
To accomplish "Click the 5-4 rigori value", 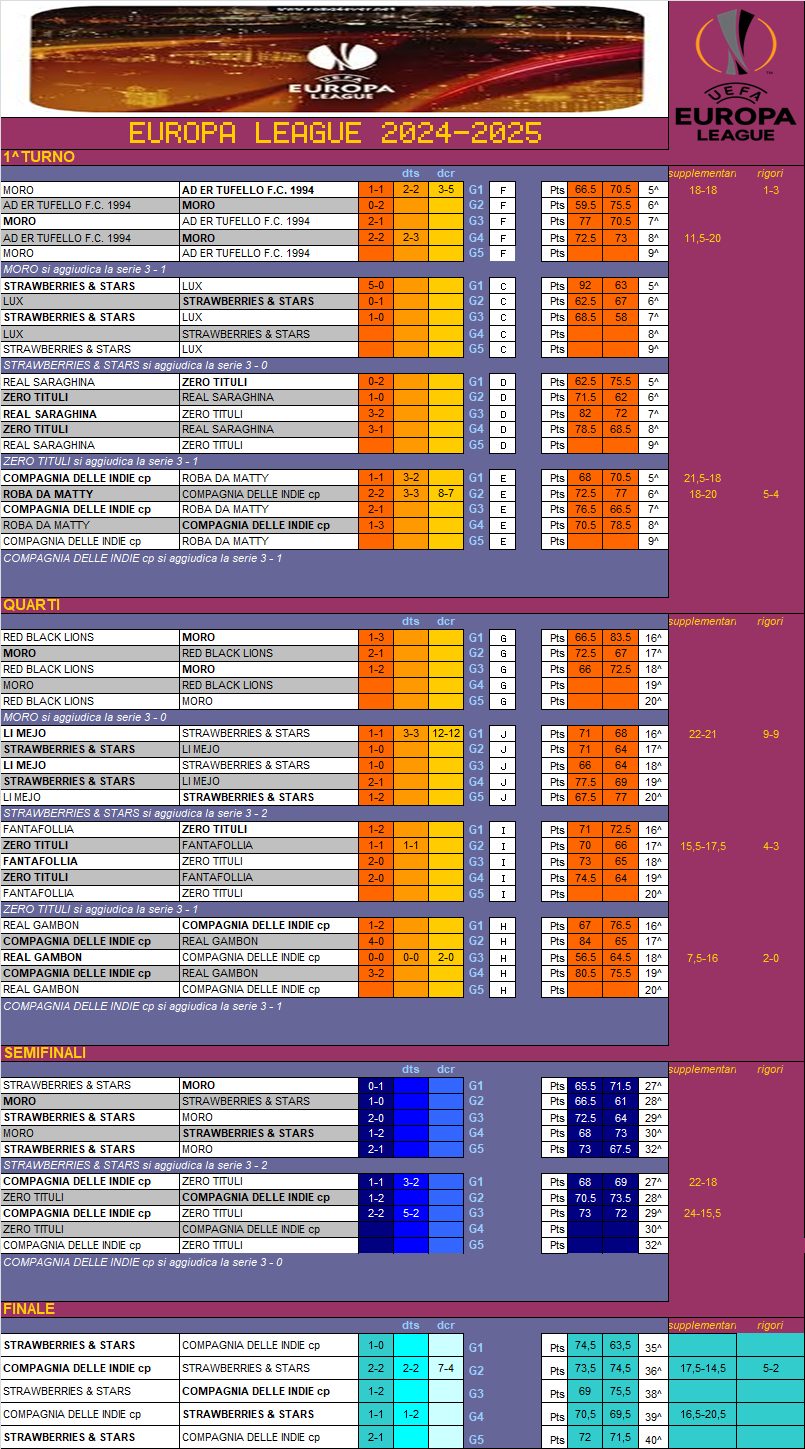I will (x=770, y=494).
